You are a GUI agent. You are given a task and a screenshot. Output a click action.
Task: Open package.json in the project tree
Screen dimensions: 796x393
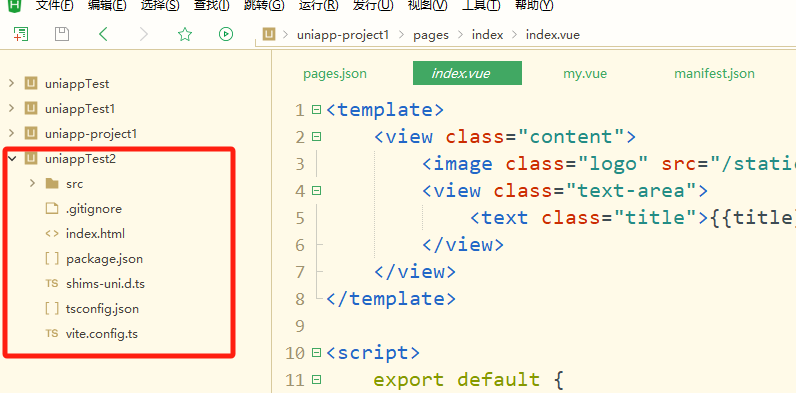pos(104,259)
